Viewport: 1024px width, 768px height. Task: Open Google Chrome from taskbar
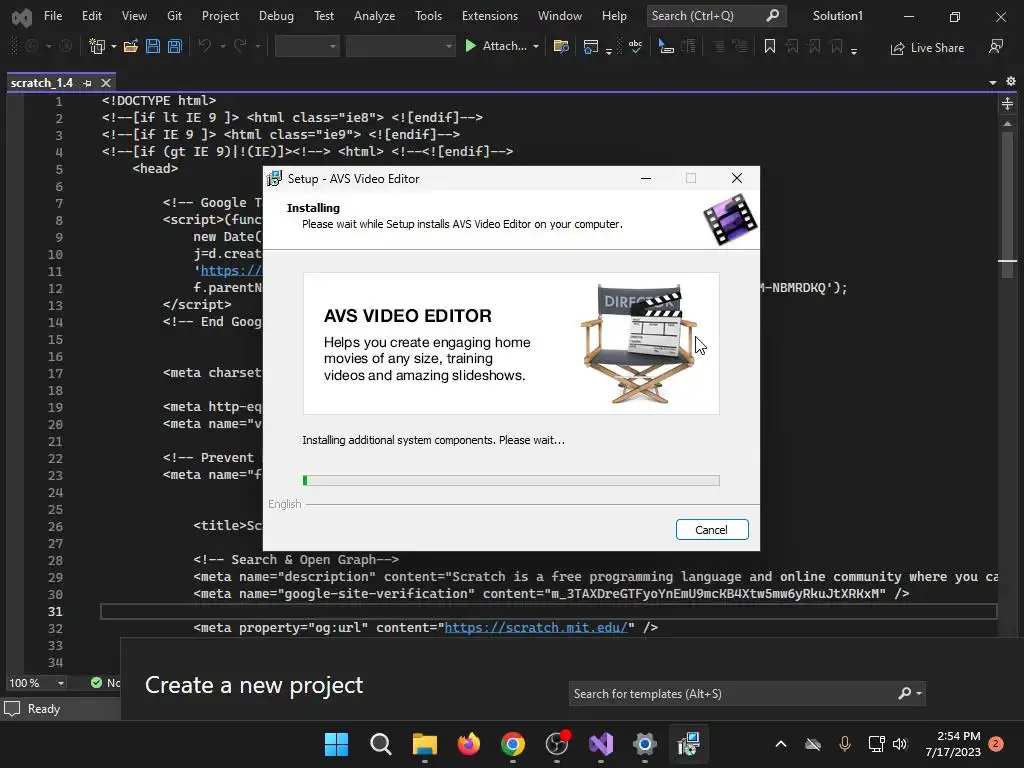coord(513,744)
